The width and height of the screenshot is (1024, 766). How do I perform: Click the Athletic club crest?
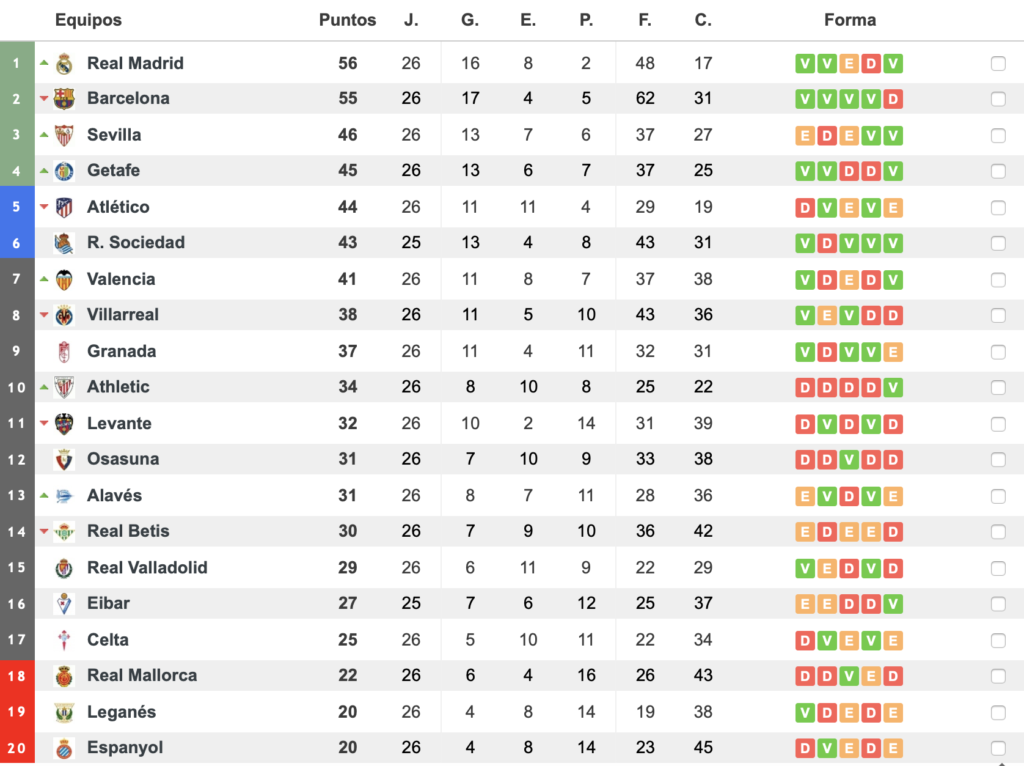64,387
